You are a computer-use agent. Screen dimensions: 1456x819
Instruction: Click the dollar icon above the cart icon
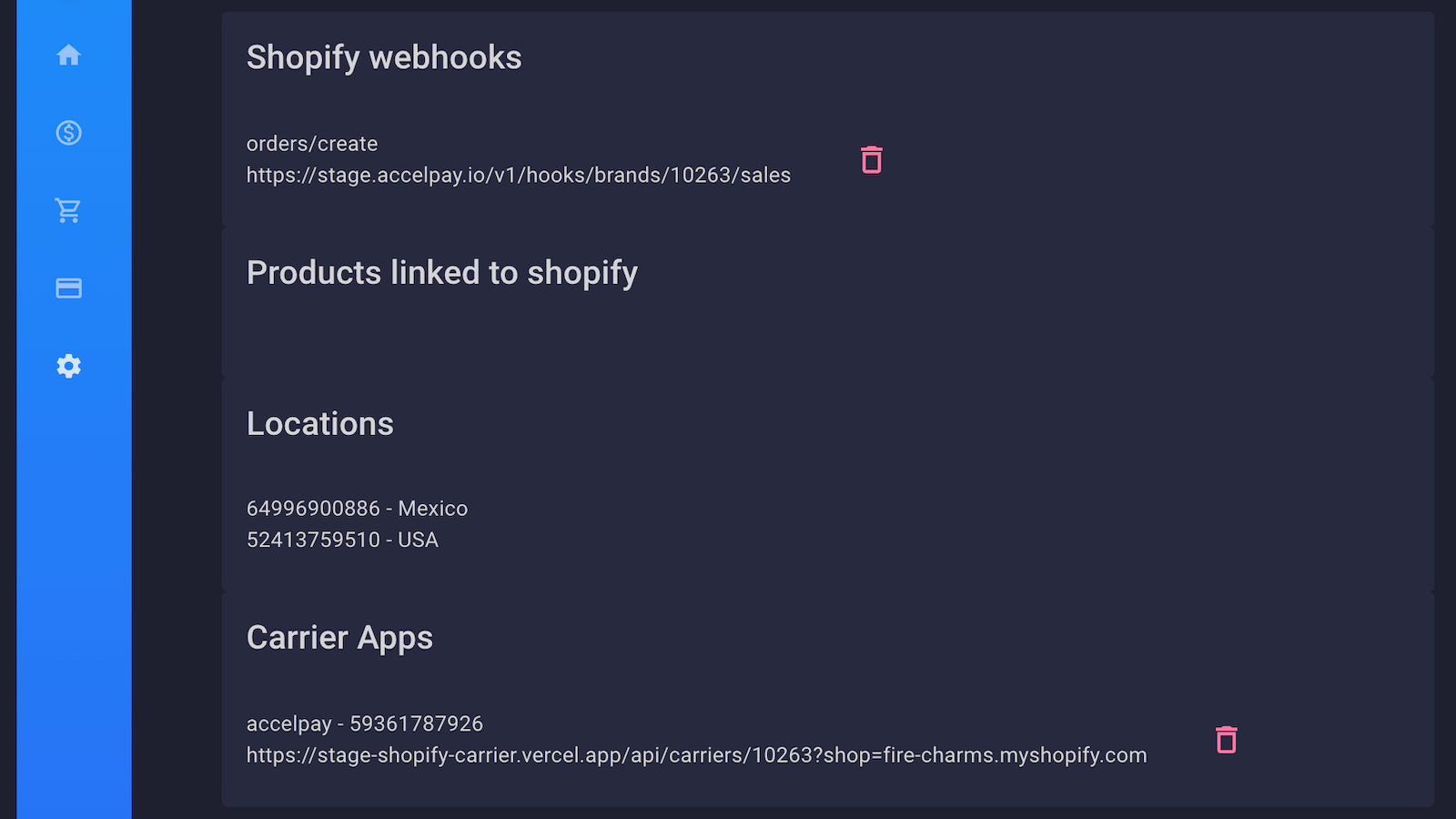[68, 133]
